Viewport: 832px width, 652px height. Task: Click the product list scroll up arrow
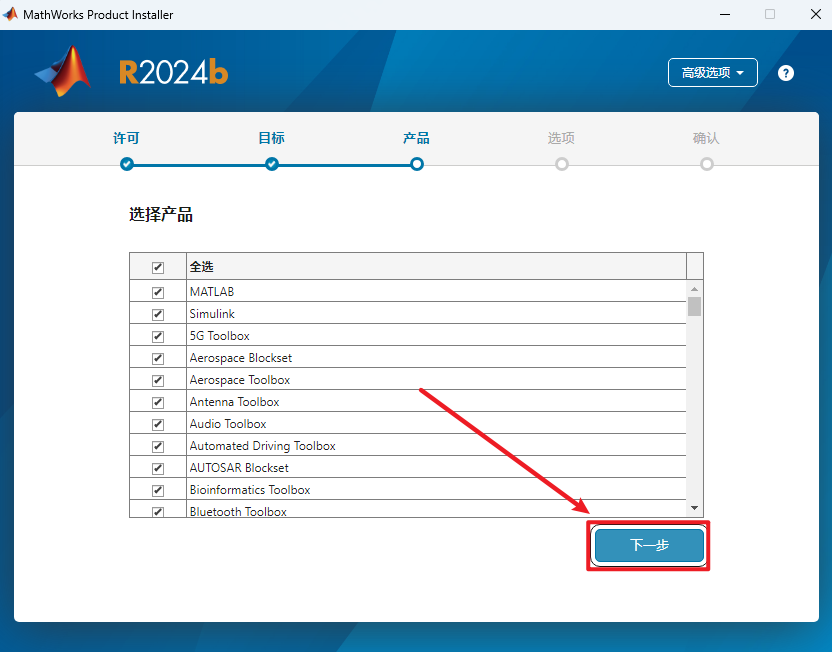tap(694, 289)
